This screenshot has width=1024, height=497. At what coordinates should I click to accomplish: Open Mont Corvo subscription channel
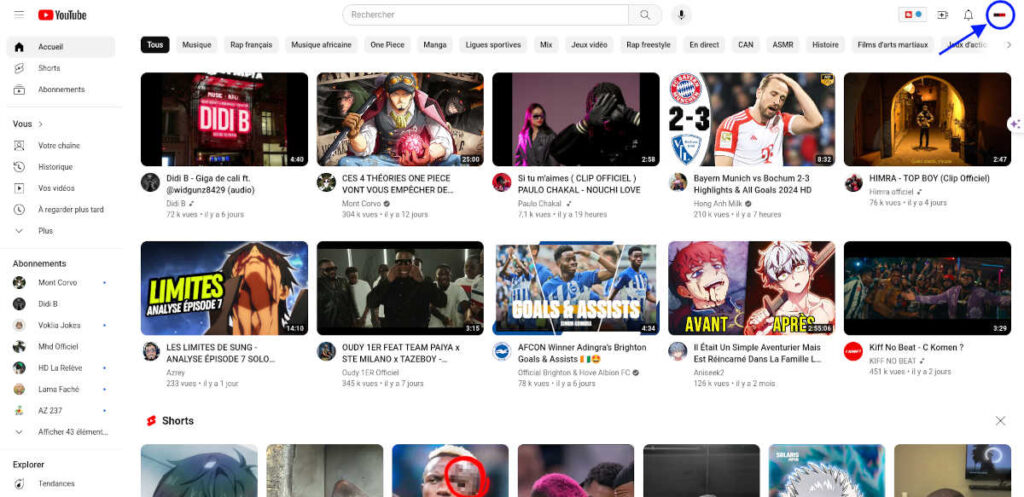61,283
